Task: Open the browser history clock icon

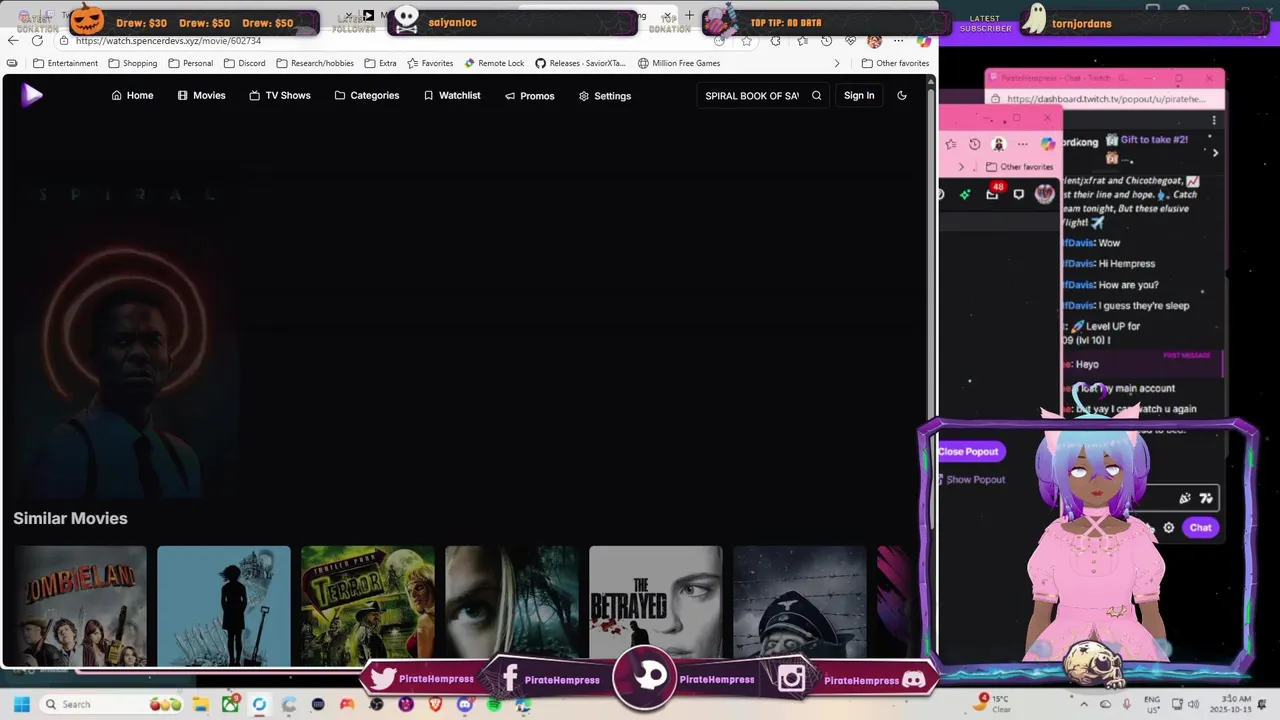Action: coord(826,41)
